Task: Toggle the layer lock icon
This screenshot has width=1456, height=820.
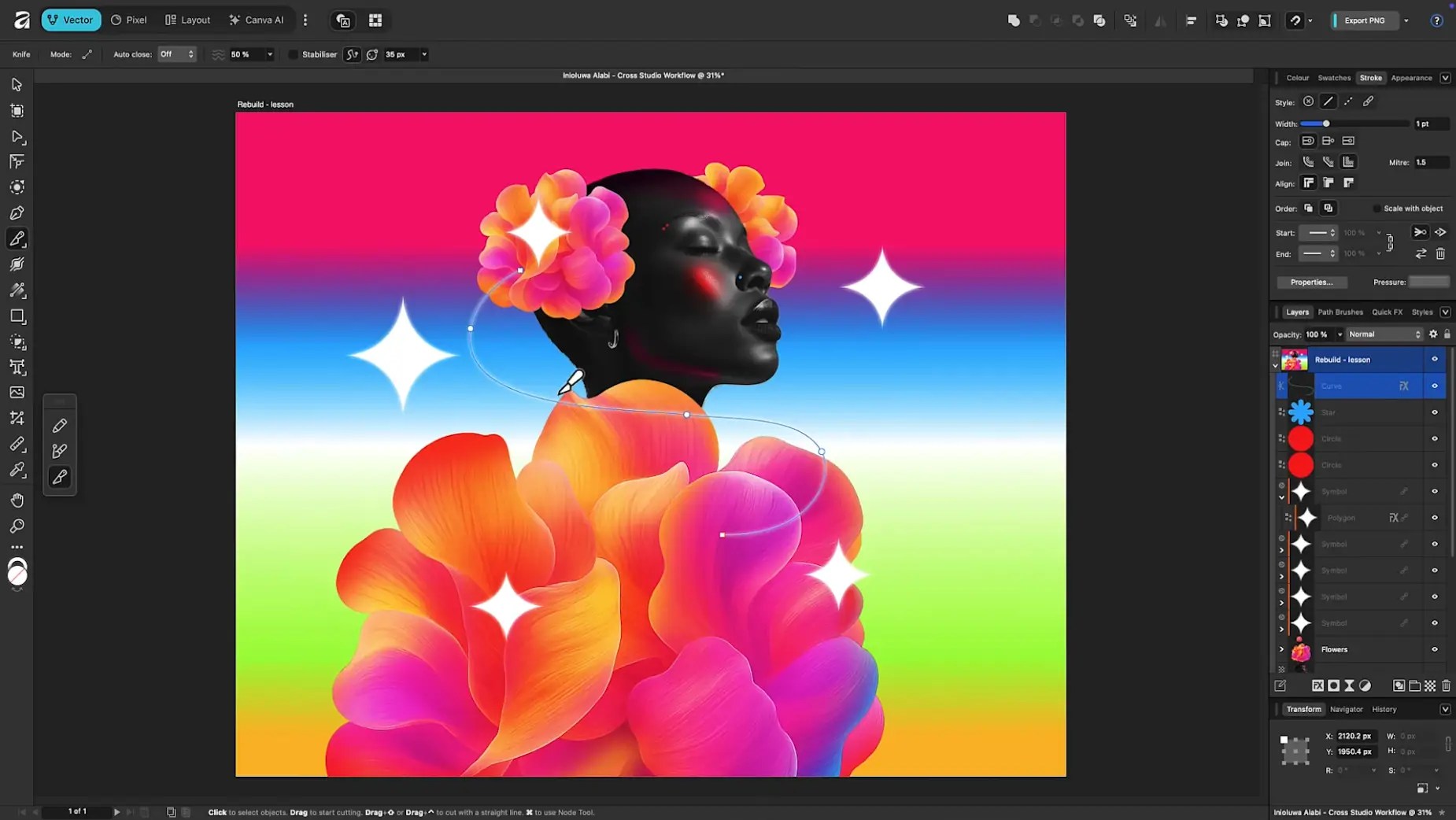Action: click(x=1447, y=334)
